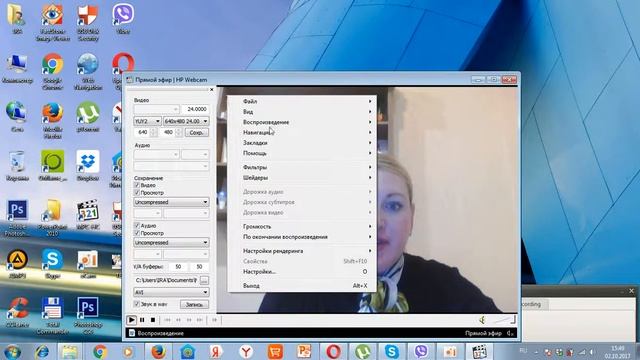The width and height of the screenshot is (640, 360).
Task: Select the Recycle Bin desktop icon
Action: point(17,166)
